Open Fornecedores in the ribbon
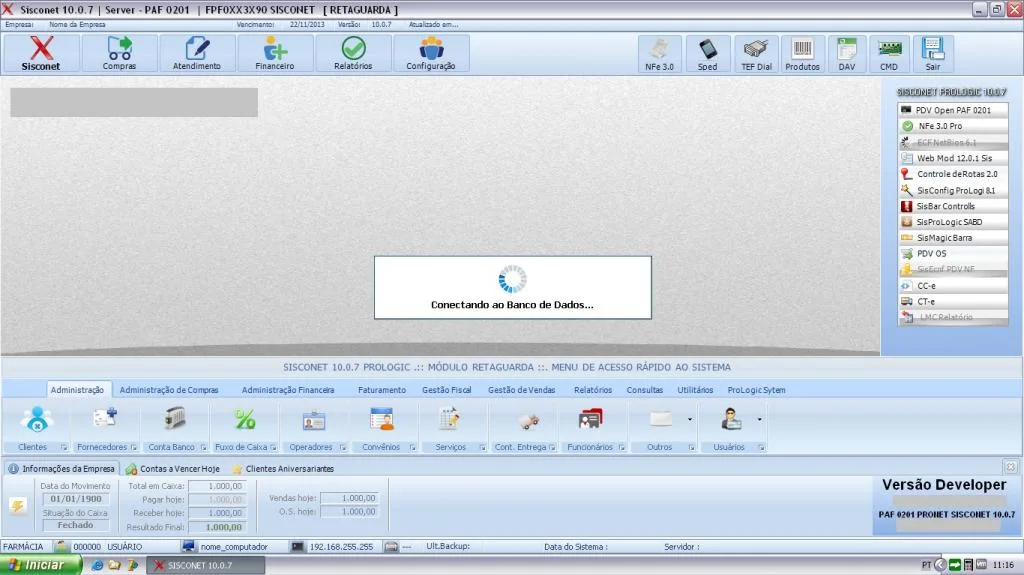The image size is (1024, 575). point(104,418)
